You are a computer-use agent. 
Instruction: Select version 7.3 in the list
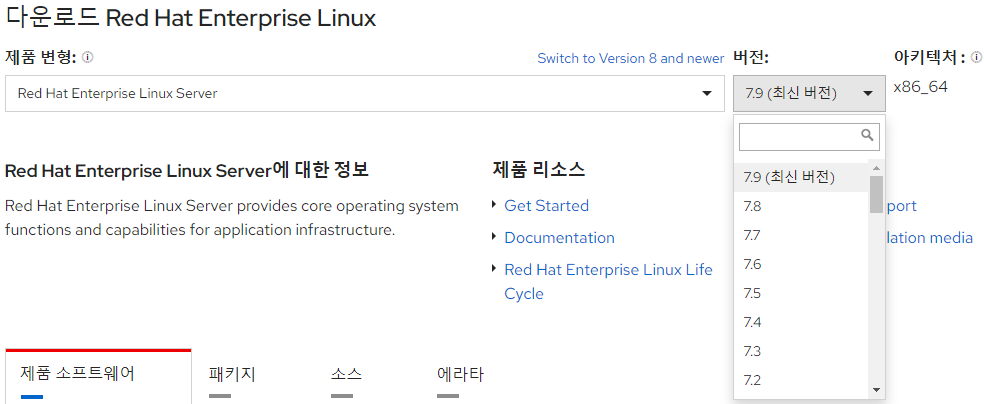point(801,351)
